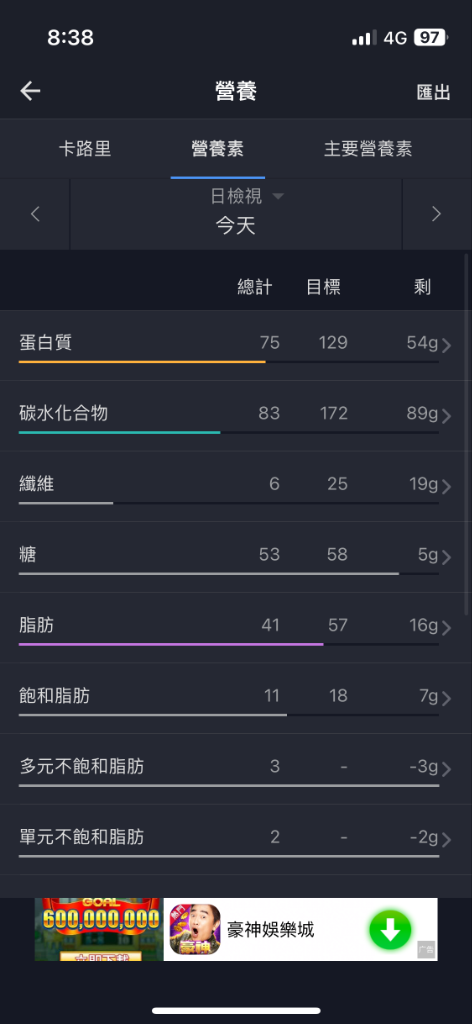Go to previous day arrow
The image size is (472, 1024).
point(35,214)
